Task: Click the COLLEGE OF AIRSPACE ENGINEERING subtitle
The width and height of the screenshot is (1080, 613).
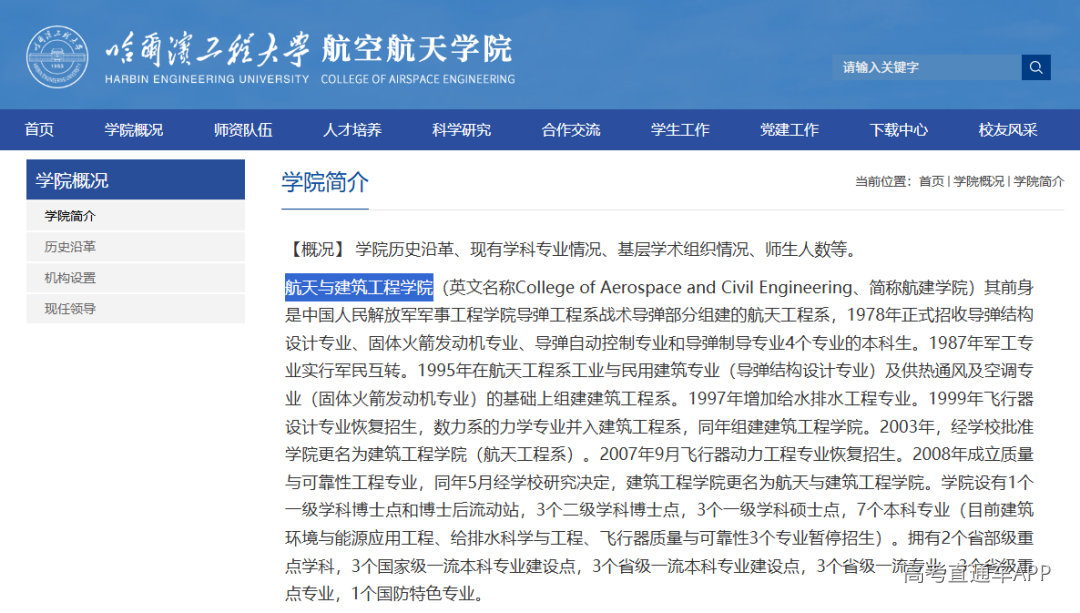Action: 417,79
